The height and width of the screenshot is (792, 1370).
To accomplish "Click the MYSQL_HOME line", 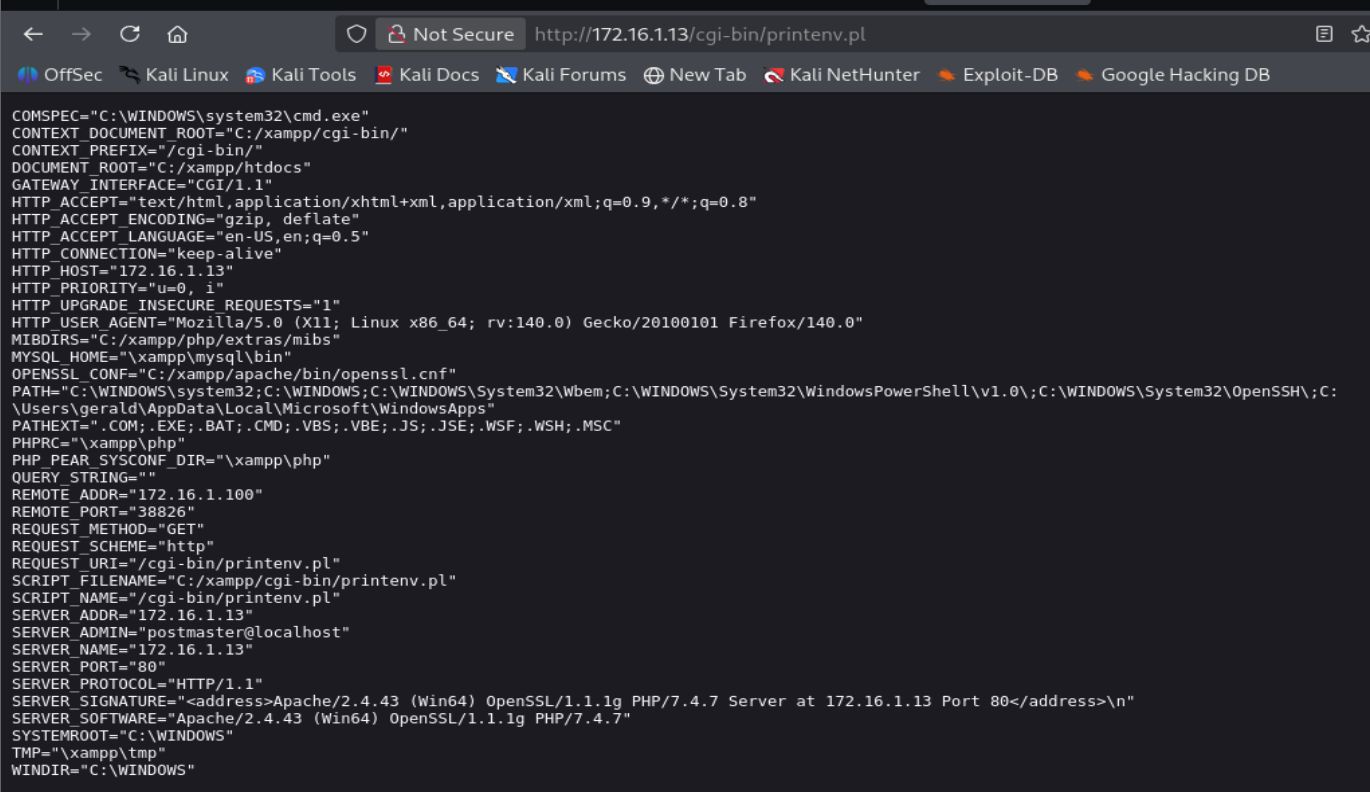I will (x=152, y=356).
